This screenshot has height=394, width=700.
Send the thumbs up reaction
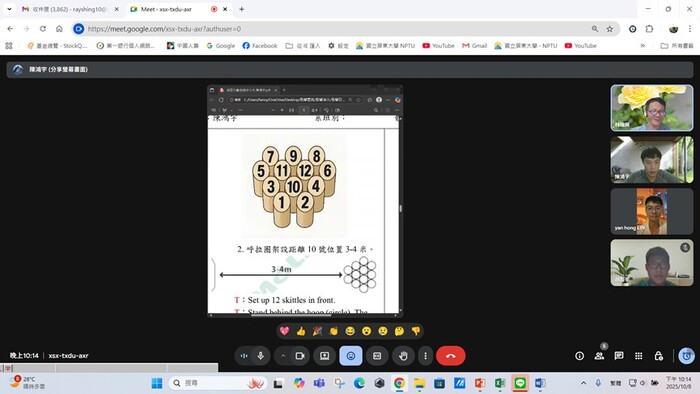(x=301, y=331)
